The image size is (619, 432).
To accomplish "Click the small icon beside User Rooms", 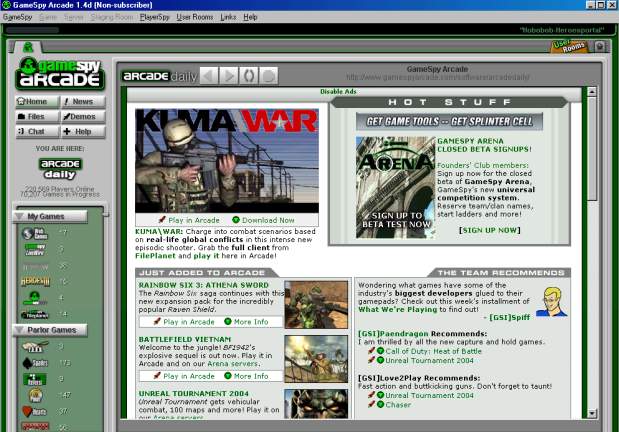I will tap(599, 47).
